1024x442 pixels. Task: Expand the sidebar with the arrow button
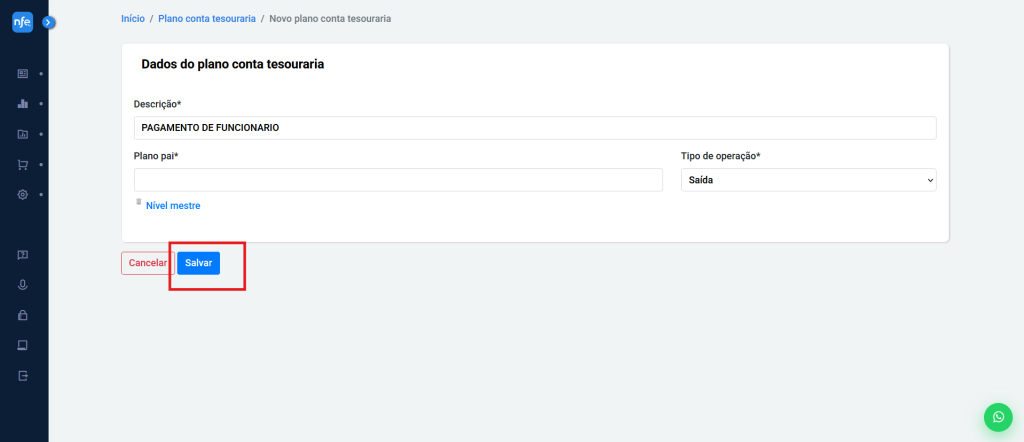48,21
